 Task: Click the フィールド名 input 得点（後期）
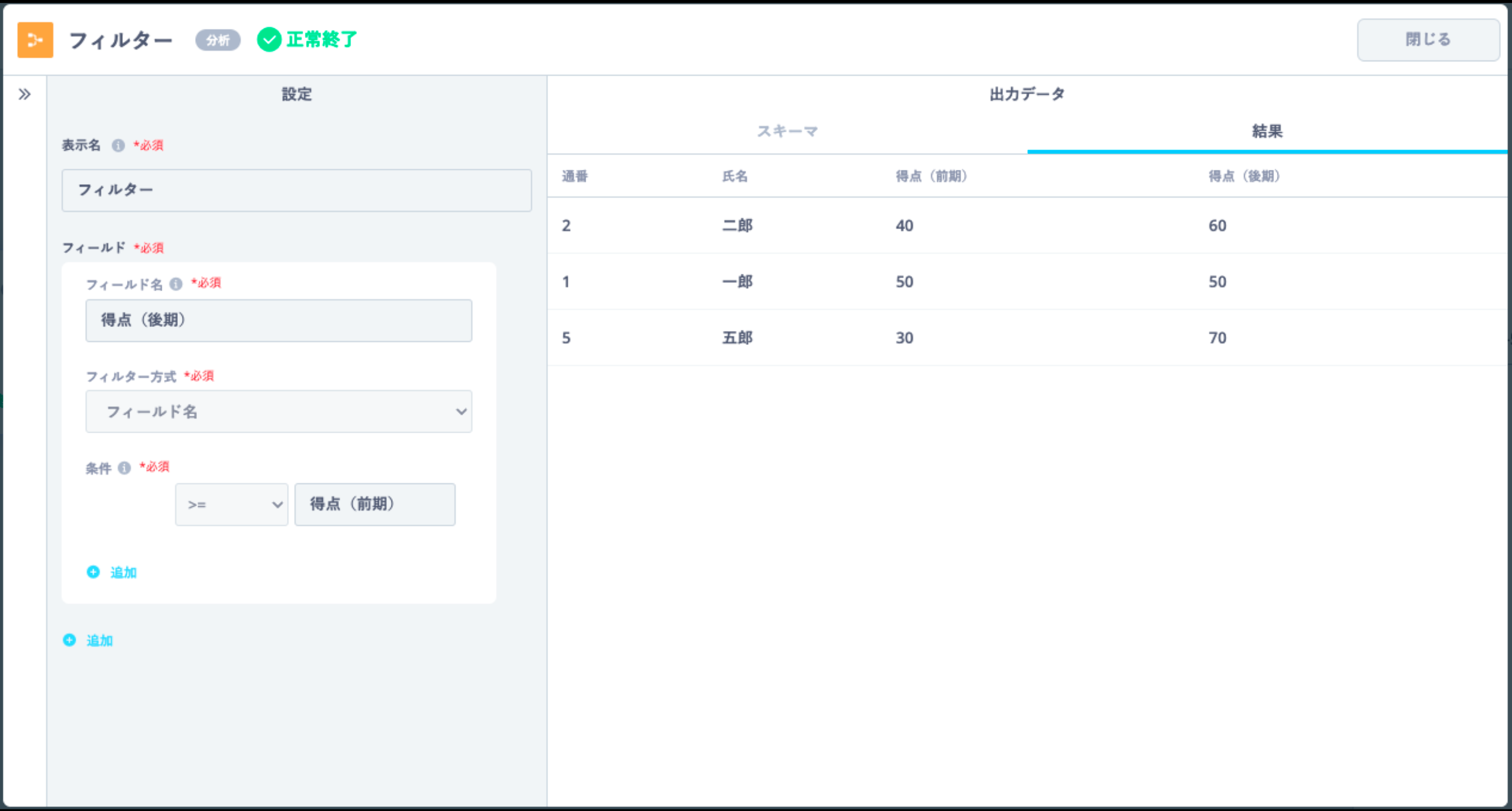pos(279,321)
